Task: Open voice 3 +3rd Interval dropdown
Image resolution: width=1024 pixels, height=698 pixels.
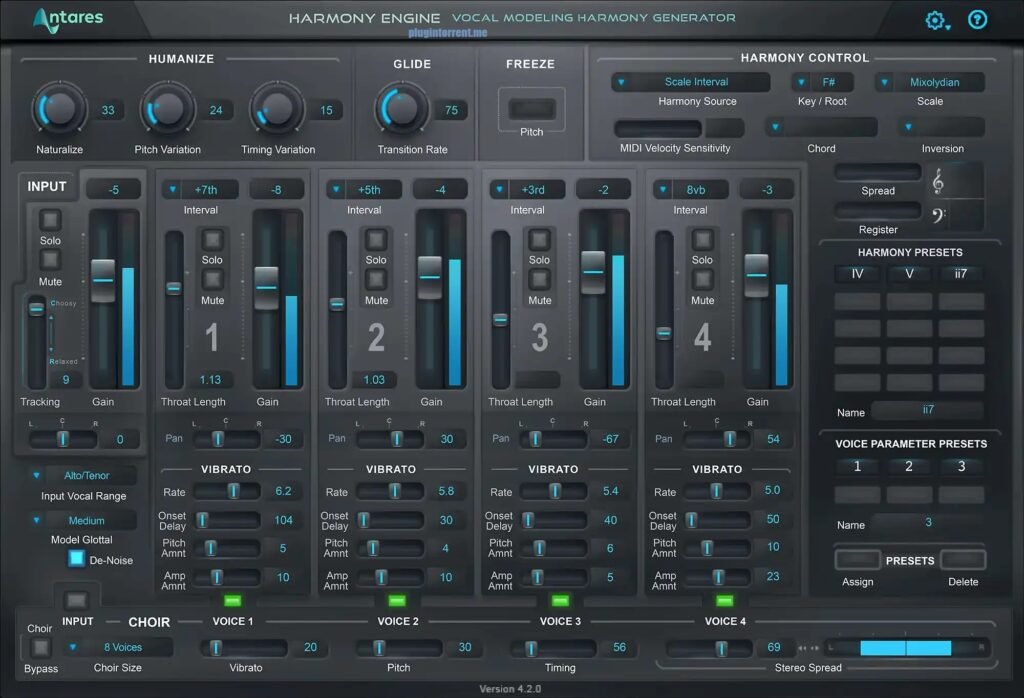Action: 527,190
